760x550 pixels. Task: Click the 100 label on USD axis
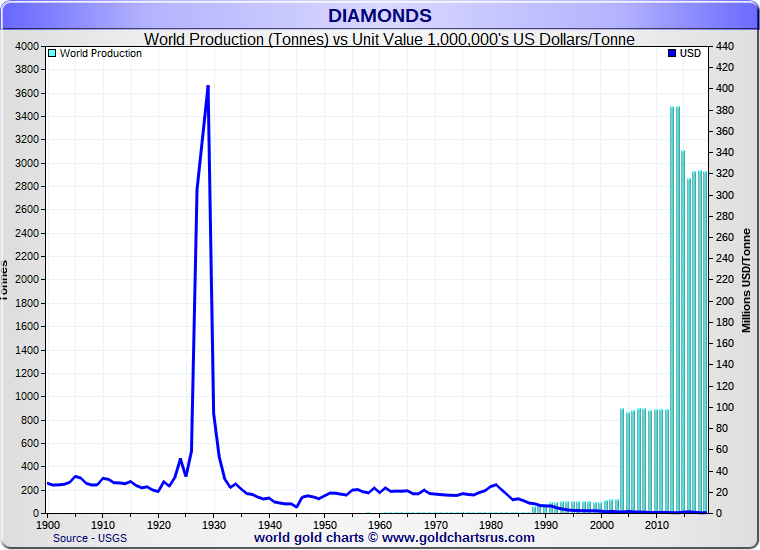click(x=725, y=407)
